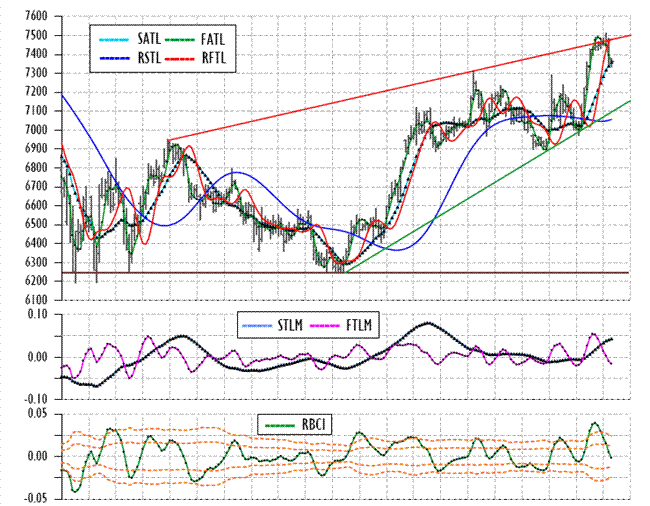Select the green FATL legend line sample
This screenshot has width=650, height=506.
click(180, 40)
